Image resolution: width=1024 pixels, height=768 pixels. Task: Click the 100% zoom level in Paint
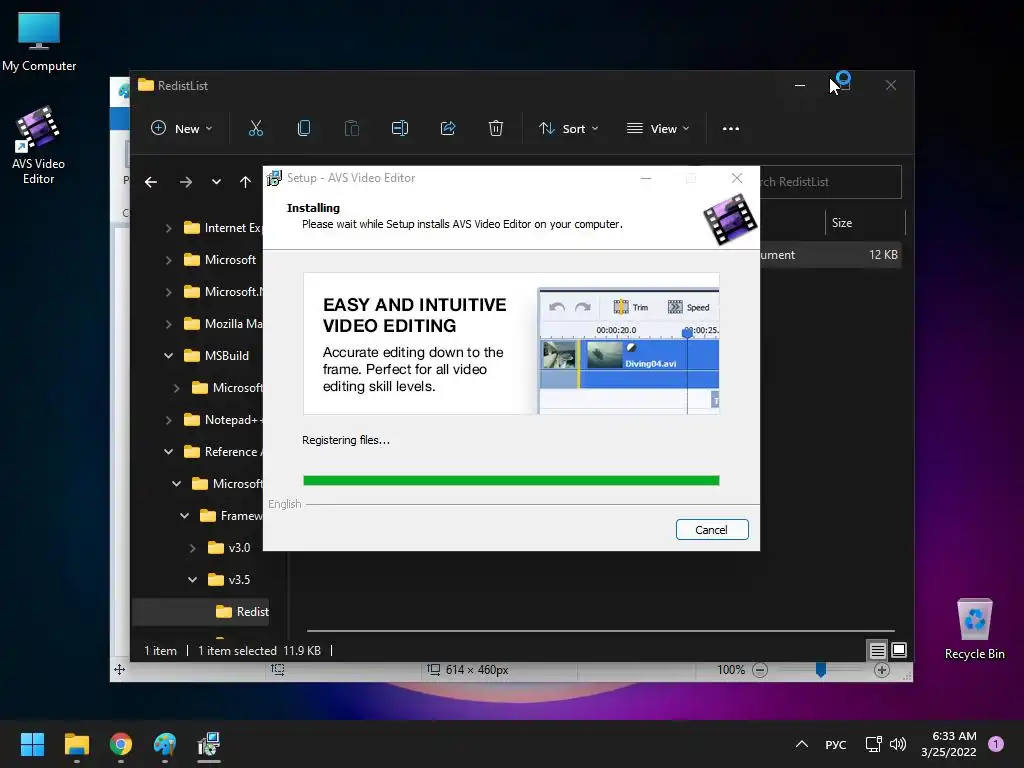click(731, 670)
